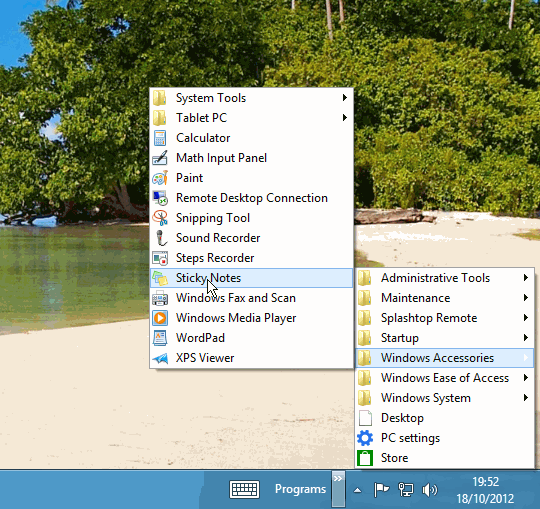
Task: Click the Paint palette icon
Action: click(160, 178)
